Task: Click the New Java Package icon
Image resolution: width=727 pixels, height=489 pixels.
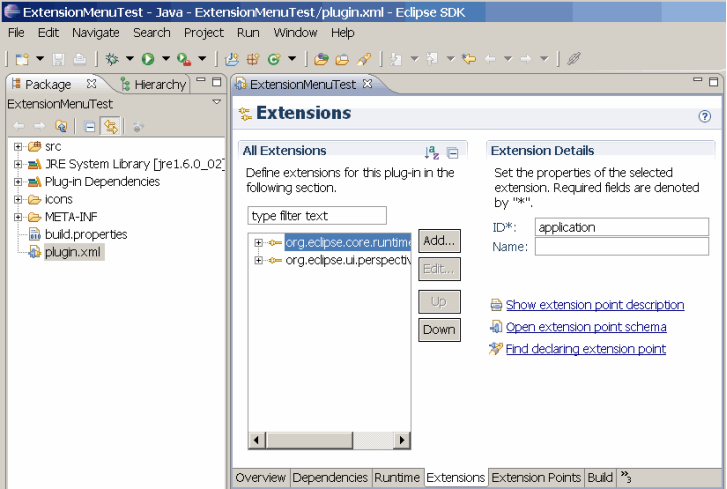Action: tap(253, 59)
